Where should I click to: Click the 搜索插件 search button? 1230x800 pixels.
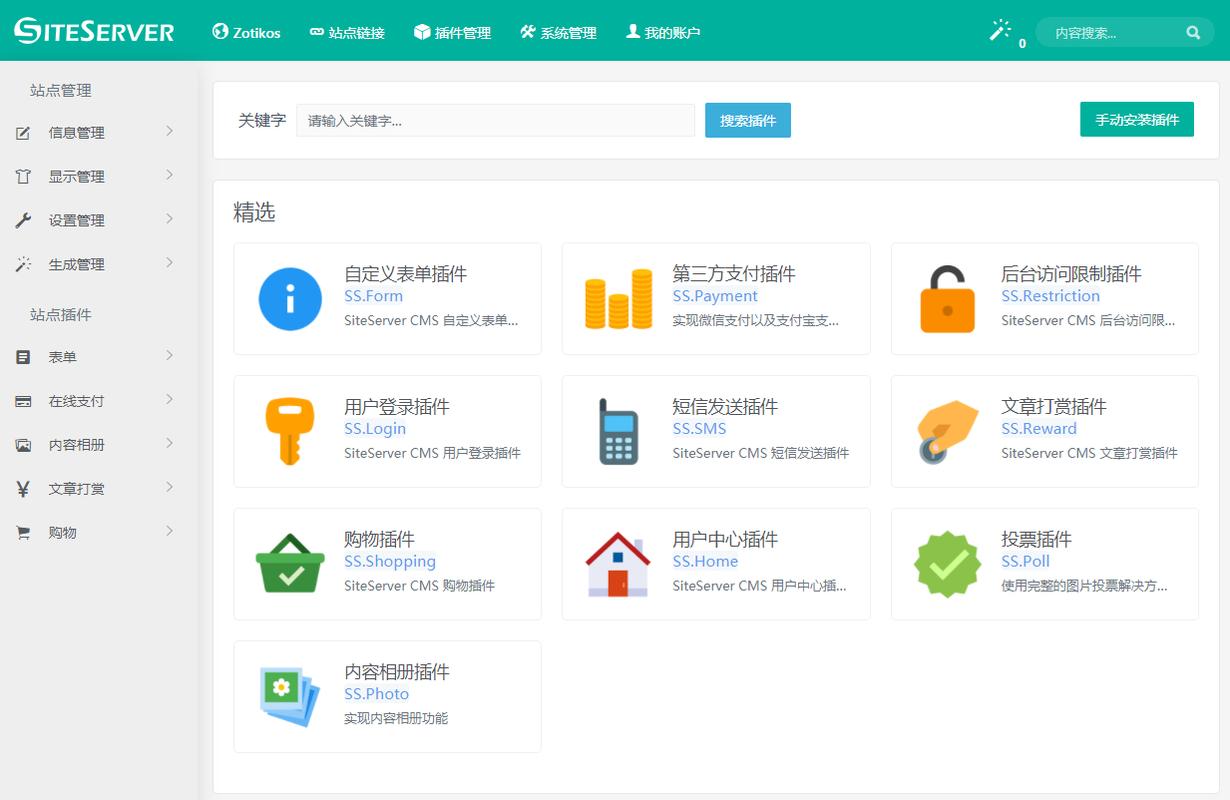pos(747,119)
